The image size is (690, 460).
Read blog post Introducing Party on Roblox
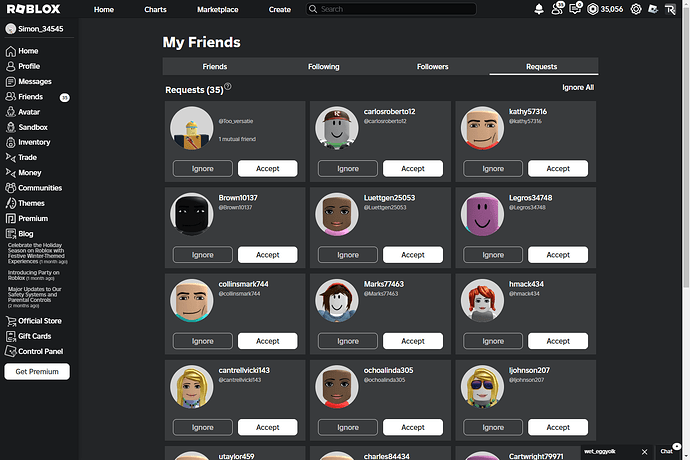(33, 275)
